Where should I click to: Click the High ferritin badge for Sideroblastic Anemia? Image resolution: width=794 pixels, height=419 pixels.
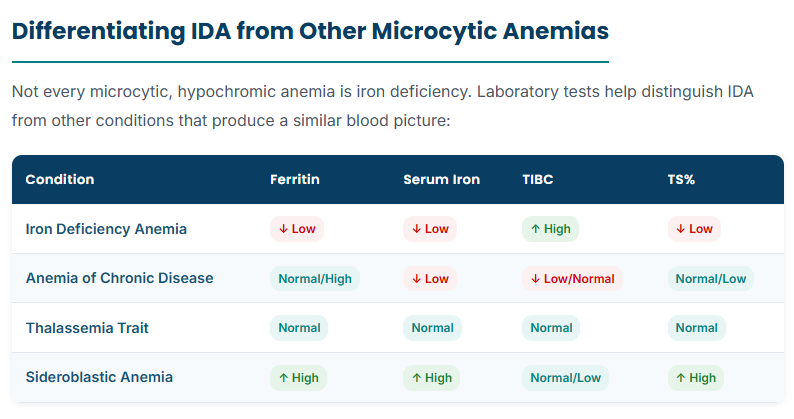tap(298, 378)
